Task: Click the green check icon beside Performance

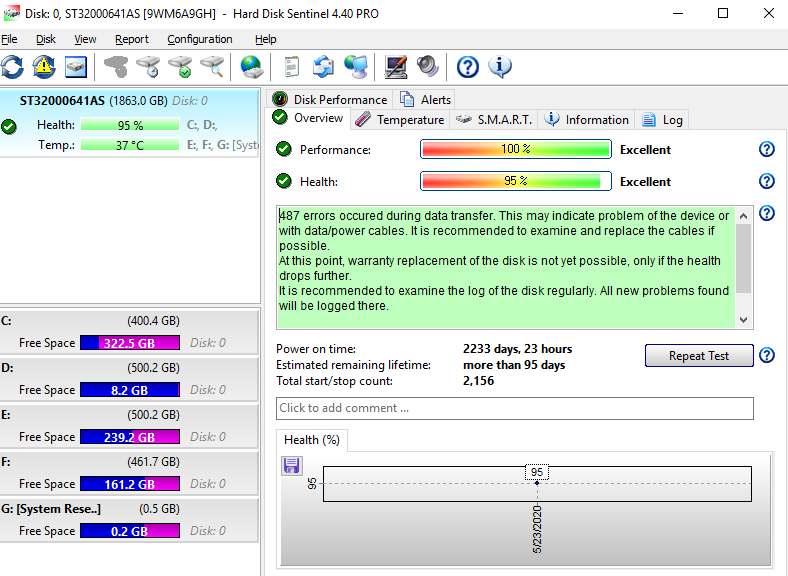Action: click(x=284, y=149)
